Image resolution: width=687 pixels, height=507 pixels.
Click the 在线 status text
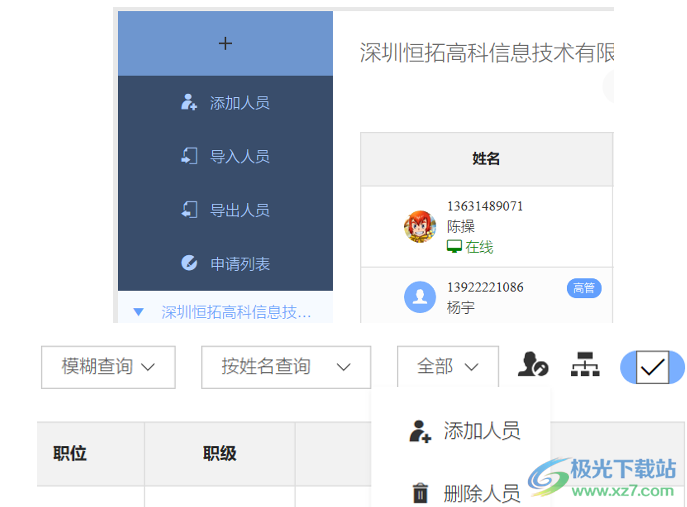point(479,247)
